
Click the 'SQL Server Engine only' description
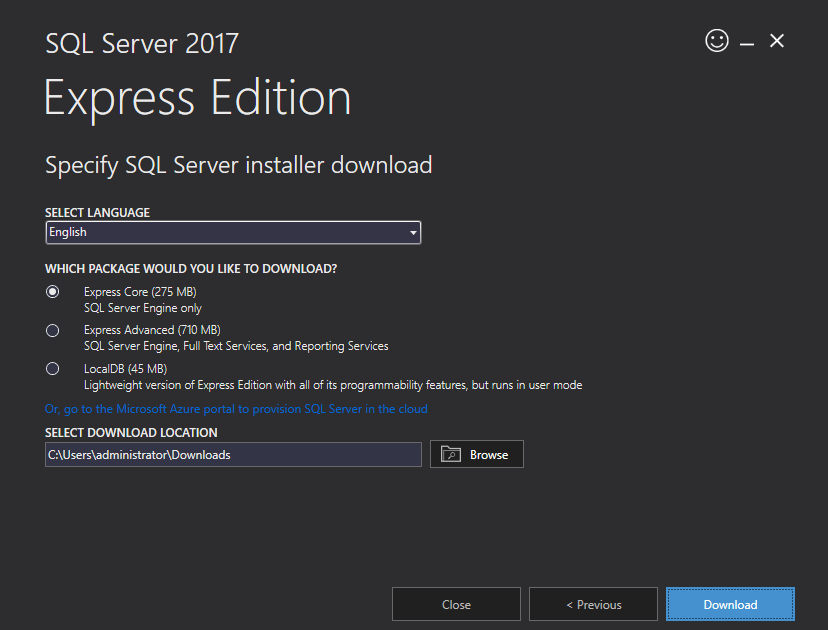point(143,308)
